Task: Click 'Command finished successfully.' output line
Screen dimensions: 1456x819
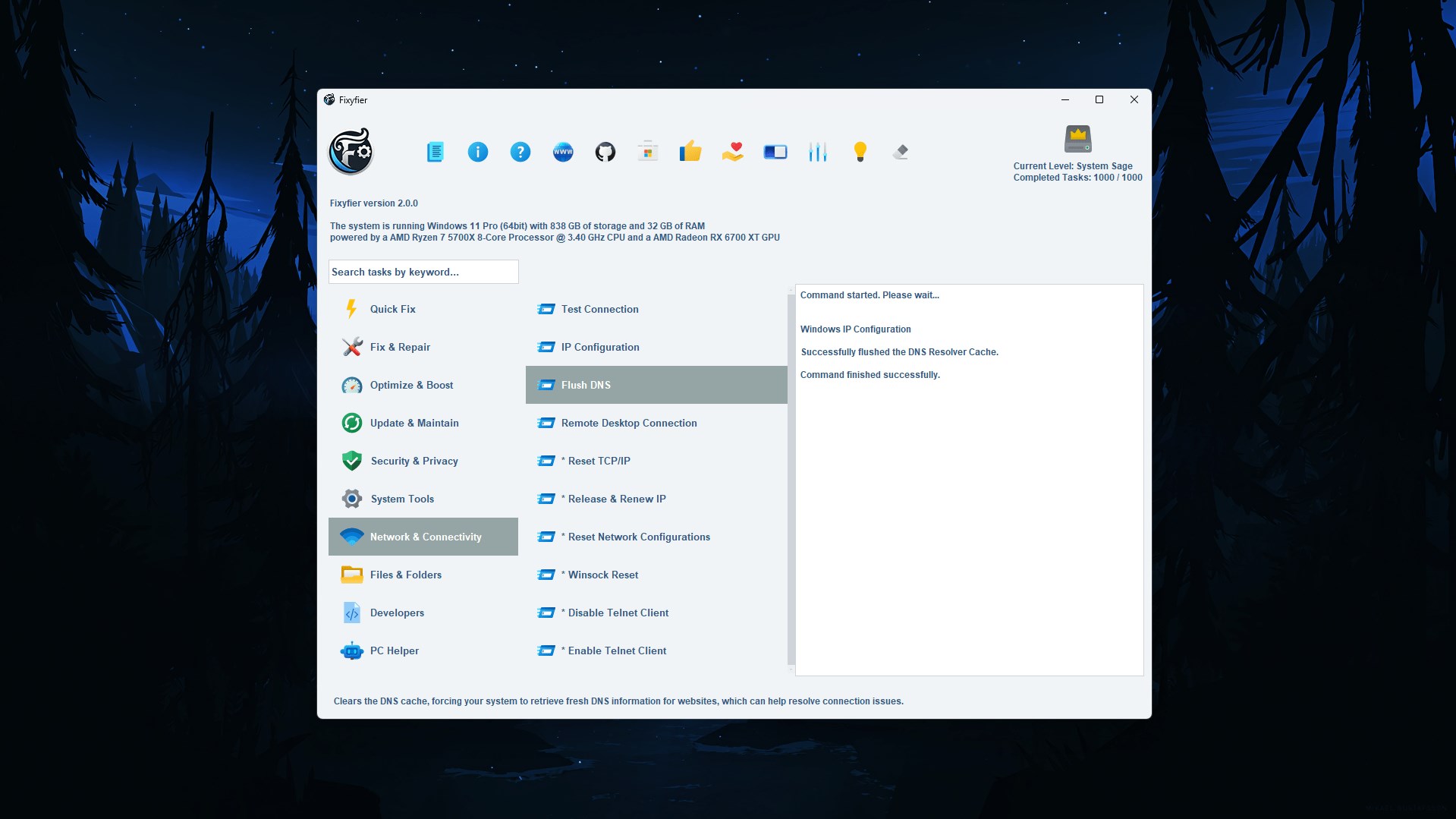Action: pos(870,375)
